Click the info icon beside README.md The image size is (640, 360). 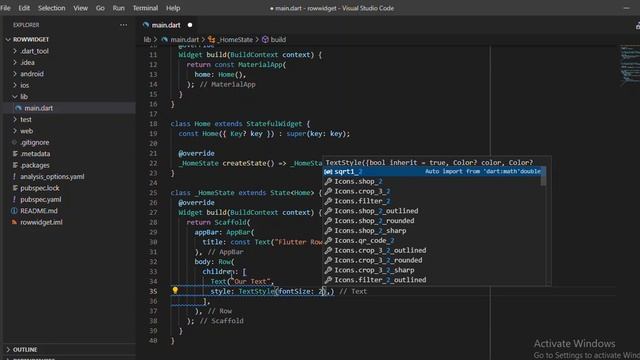click(x=14, y=211)
